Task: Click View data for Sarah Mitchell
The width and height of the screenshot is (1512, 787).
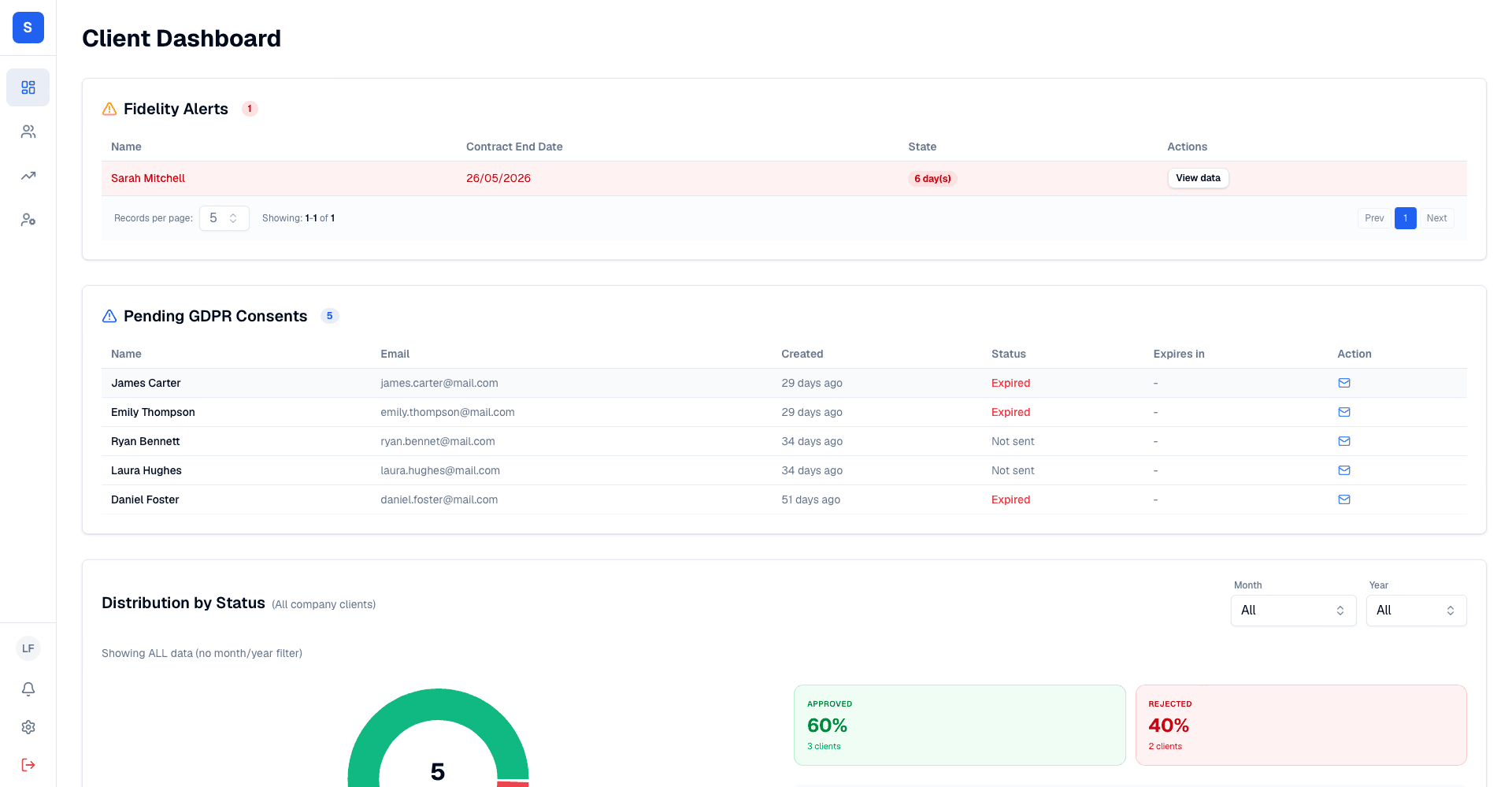Action: (x=1198, y=178)
